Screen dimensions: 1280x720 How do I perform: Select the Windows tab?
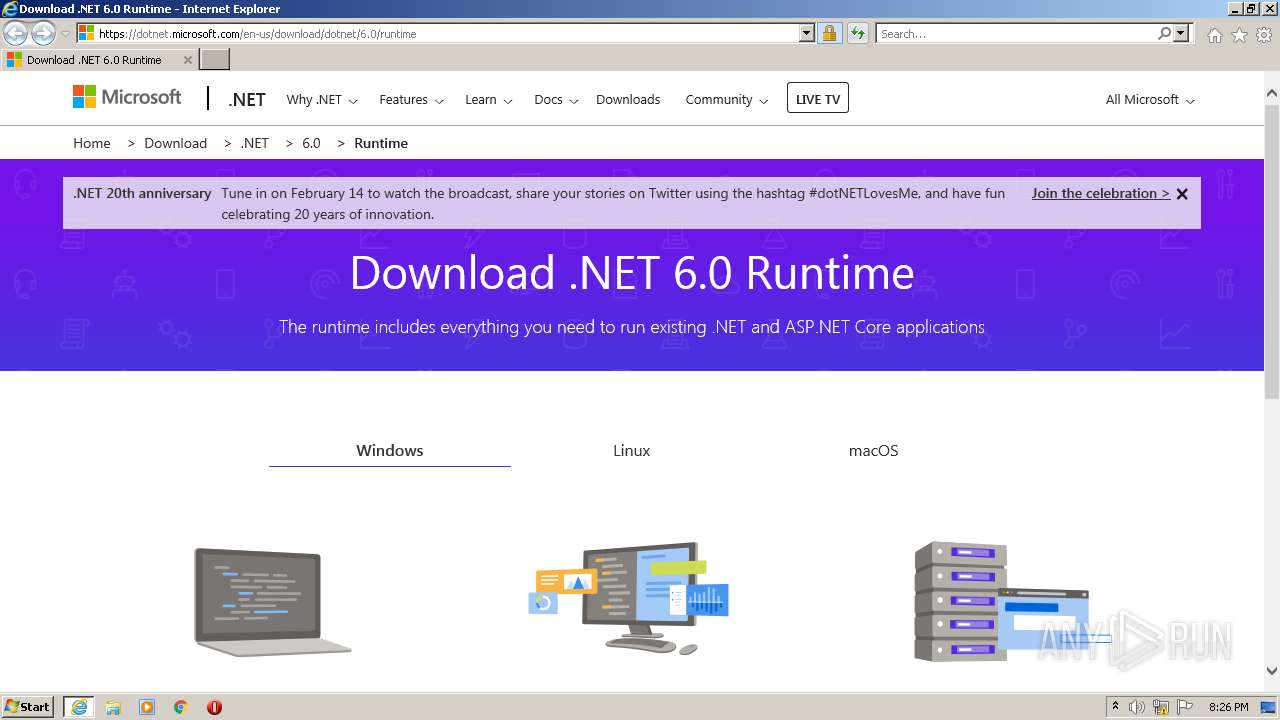point(390,451)
